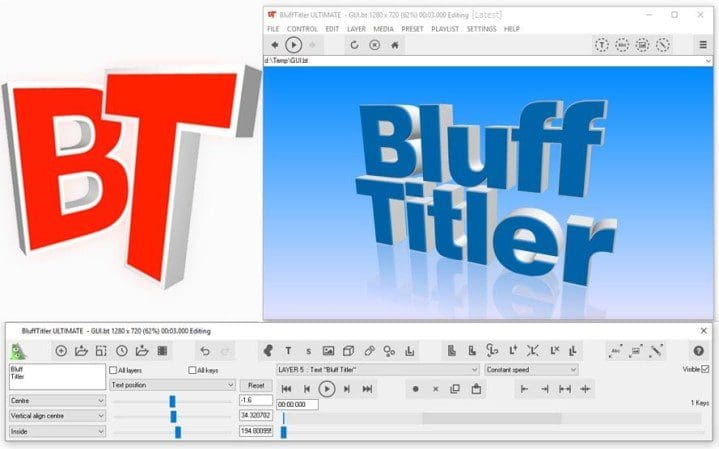The height and width of the screenshot is (449, 719).
Task: Click the 00:00.000 time input field
Action: [297, 405]
